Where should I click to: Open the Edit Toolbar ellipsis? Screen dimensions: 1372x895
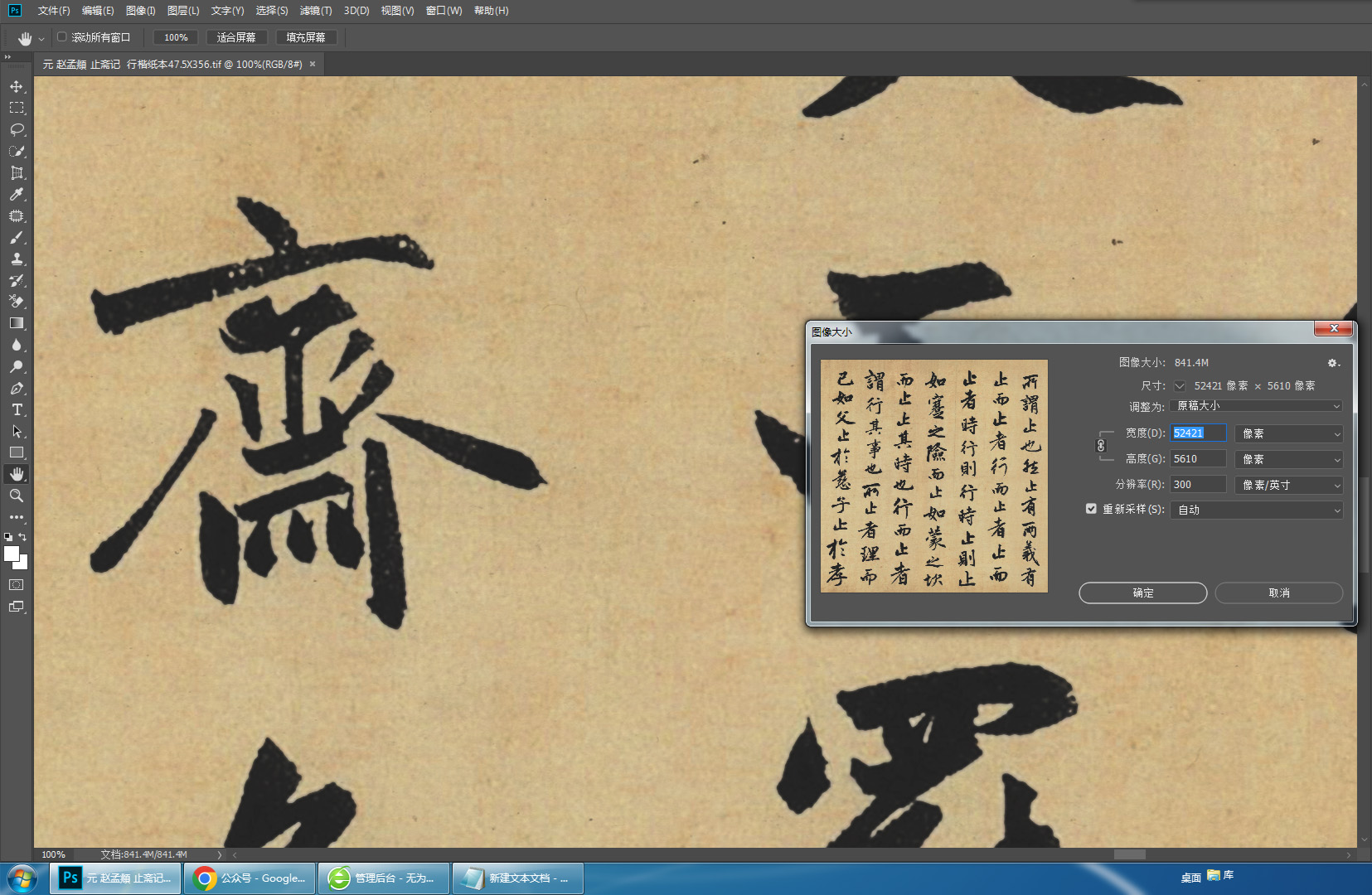[17, 517]
